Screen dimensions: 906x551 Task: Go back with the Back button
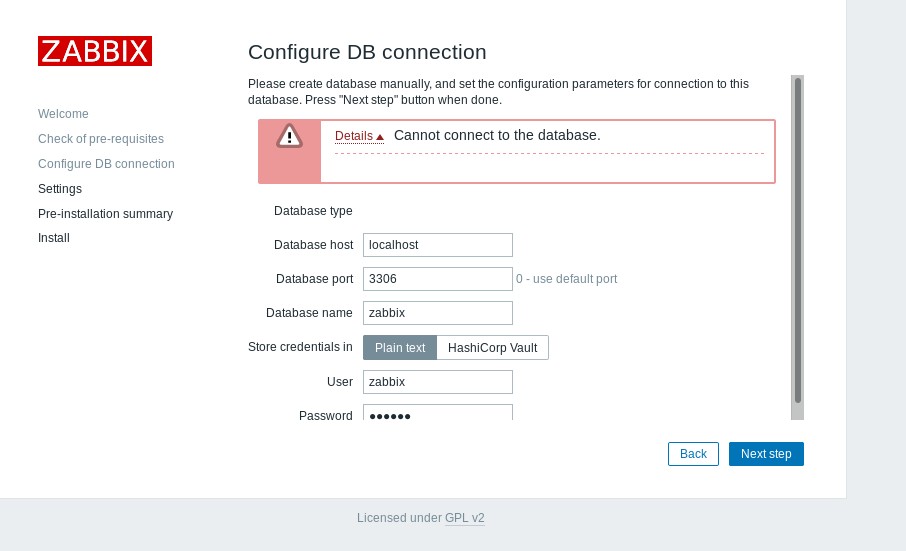pyautogui.click(x=693, y=454)
